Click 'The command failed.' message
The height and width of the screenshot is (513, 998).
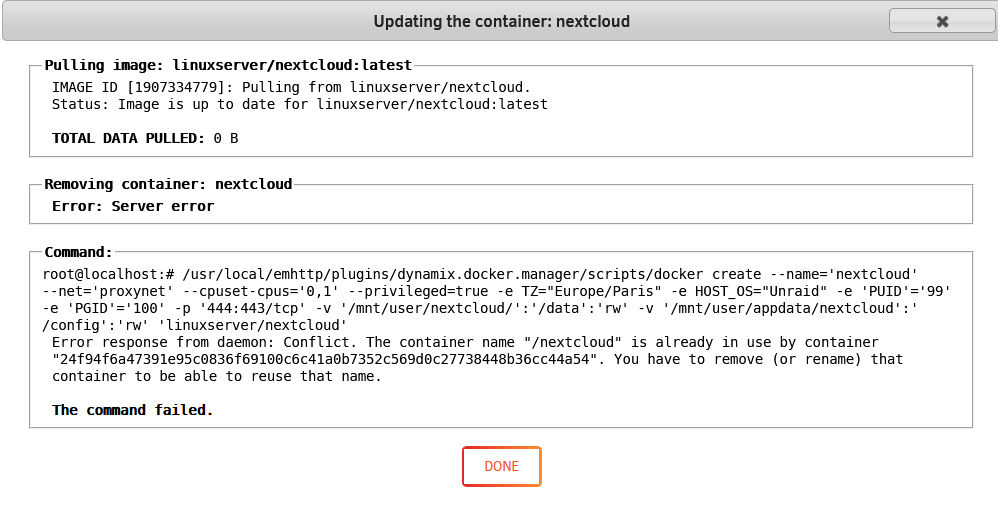(x=132, y=411)
